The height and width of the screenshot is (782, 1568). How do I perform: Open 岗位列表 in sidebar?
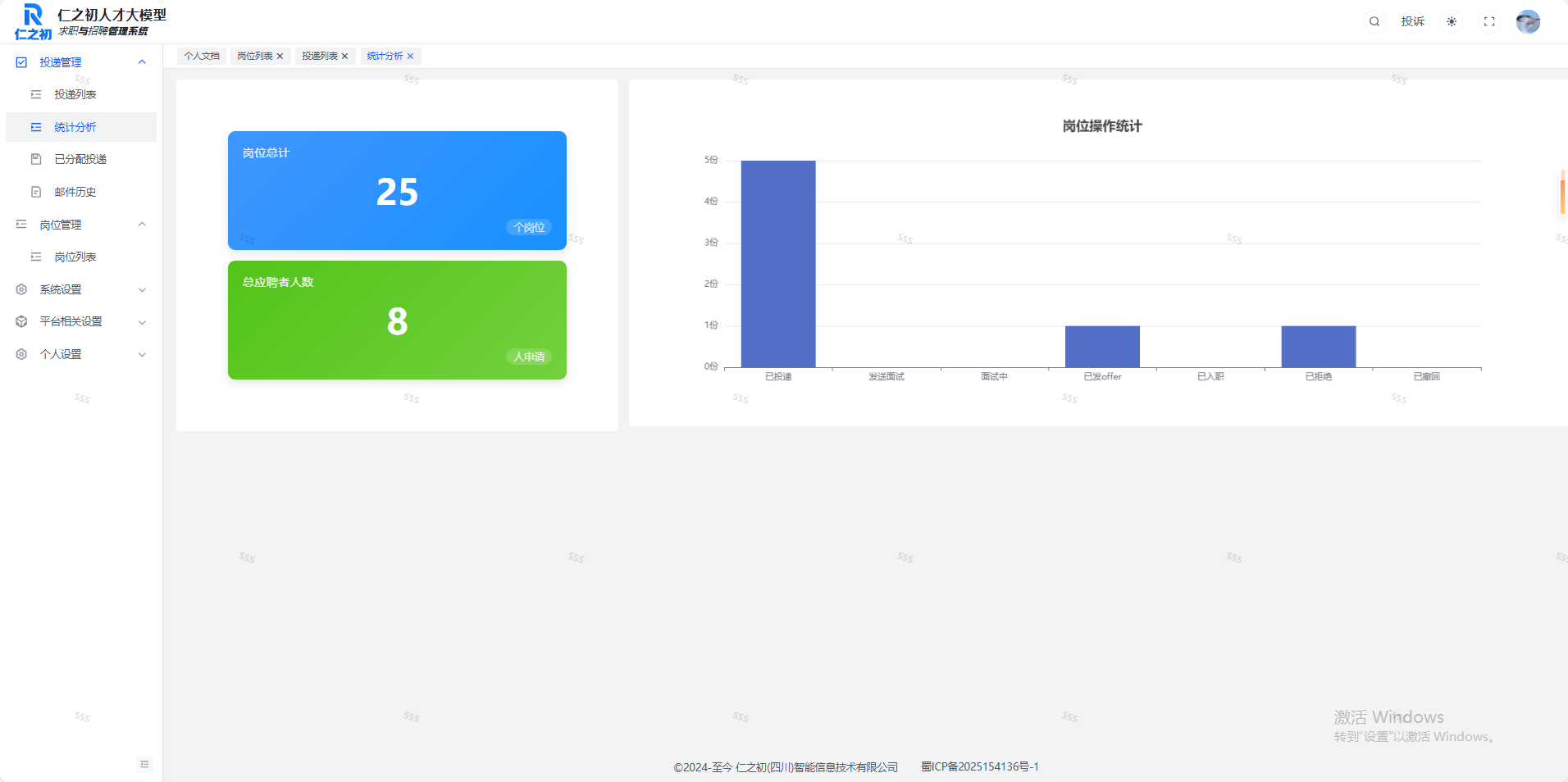(x=80, y=257)
